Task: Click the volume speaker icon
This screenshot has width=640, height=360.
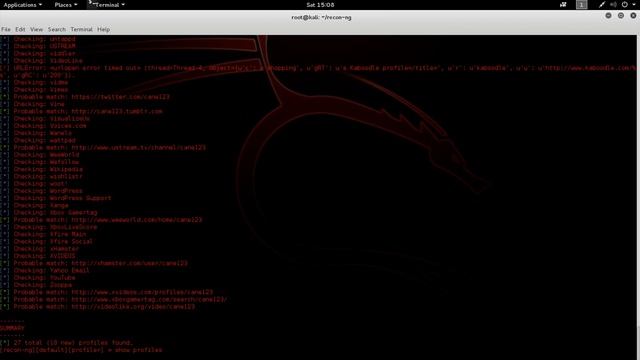Action: pos(613,5)
